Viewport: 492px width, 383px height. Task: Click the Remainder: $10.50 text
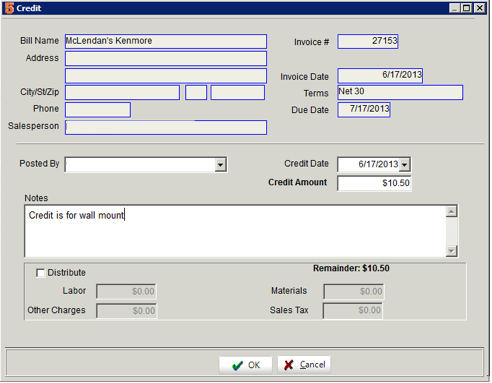(x=351, y=268)
